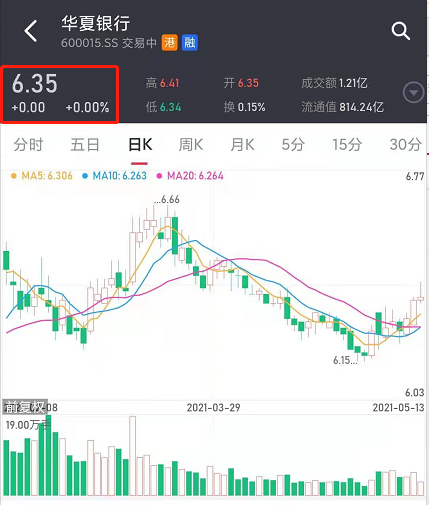
Task: Tap the +0.00 price change value
Action: pos(28,108)
